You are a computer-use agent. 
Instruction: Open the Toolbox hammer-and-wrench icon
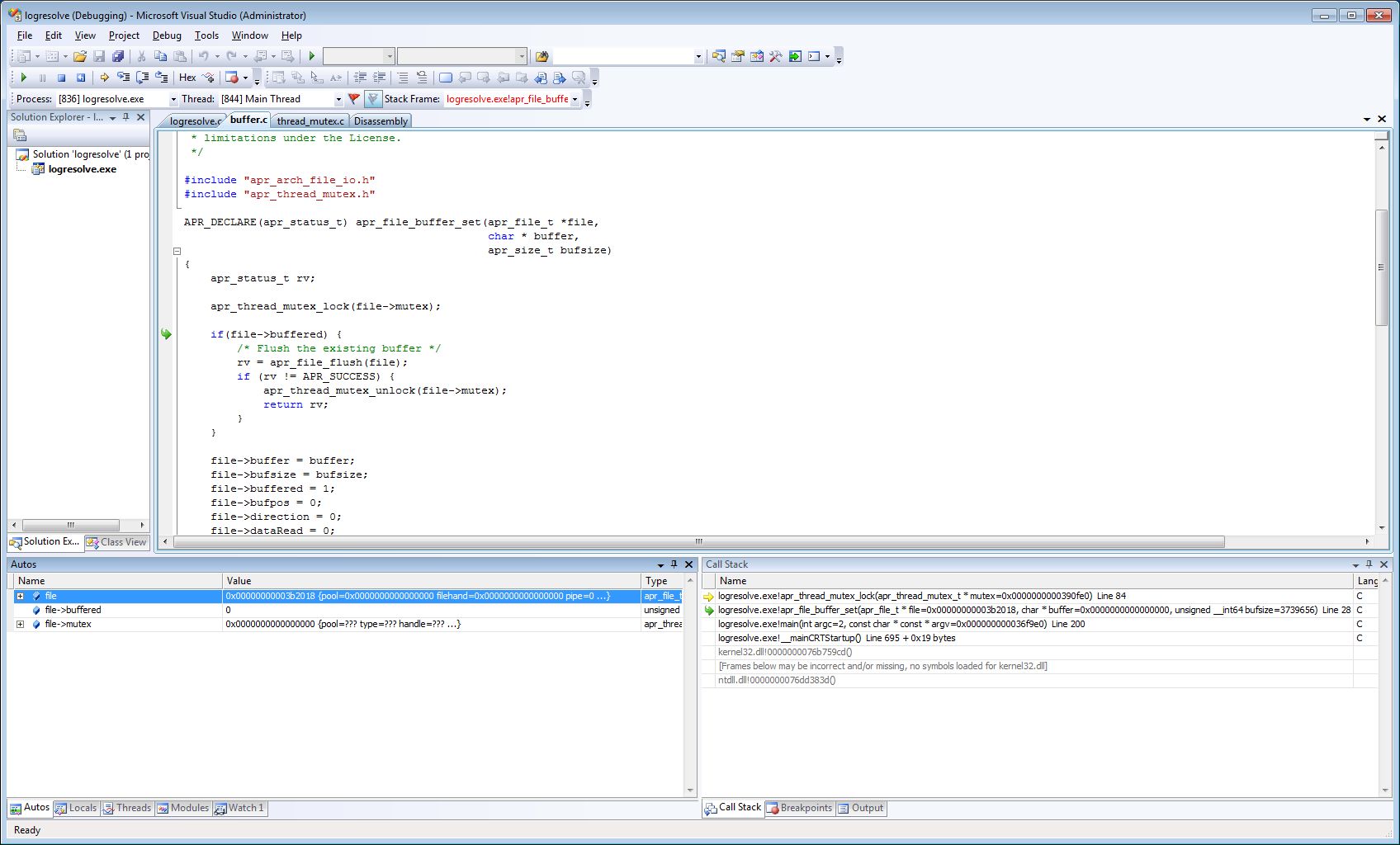tap(775, 56)
